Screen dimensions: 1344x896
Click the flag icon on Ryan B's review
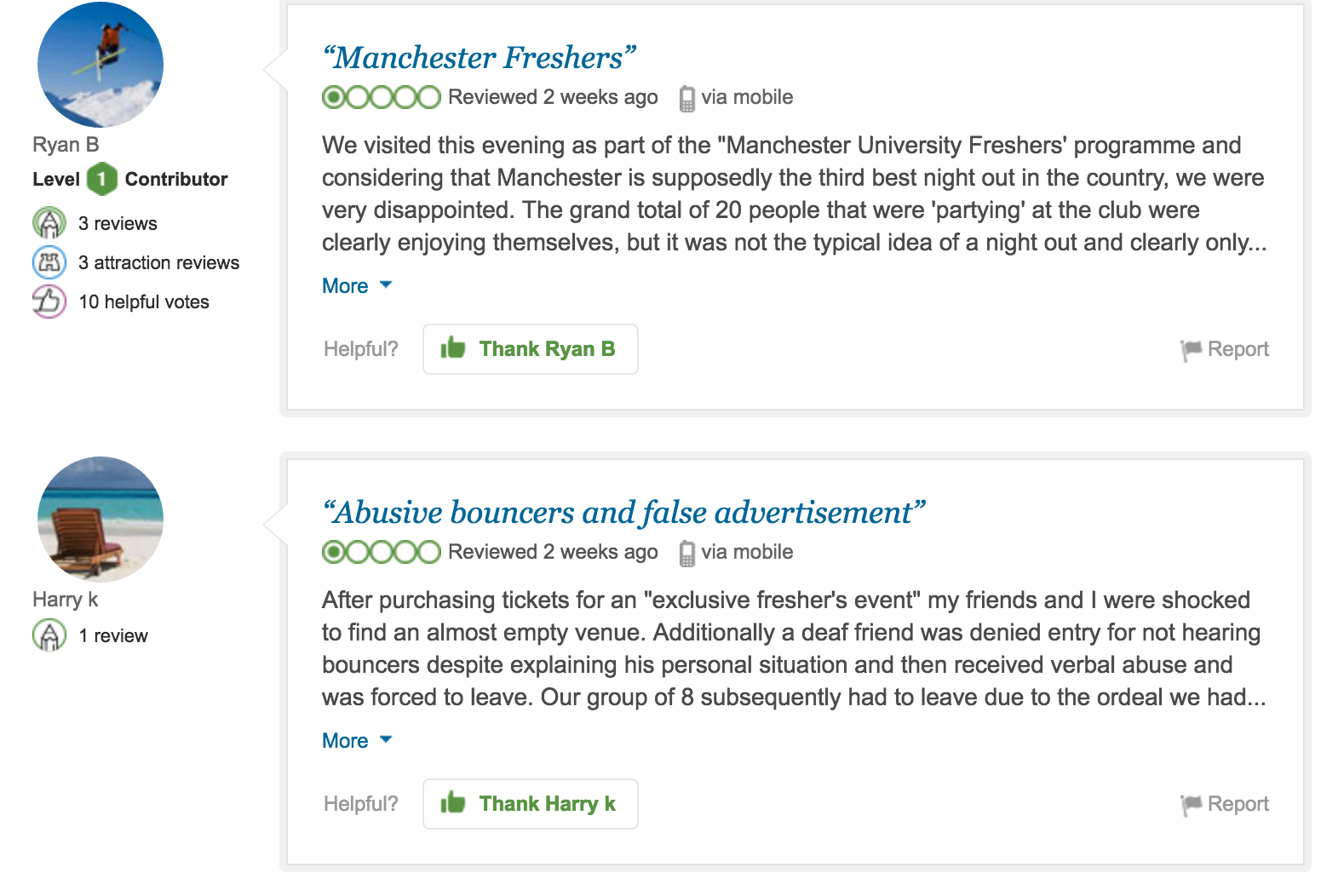(1191, 349)
